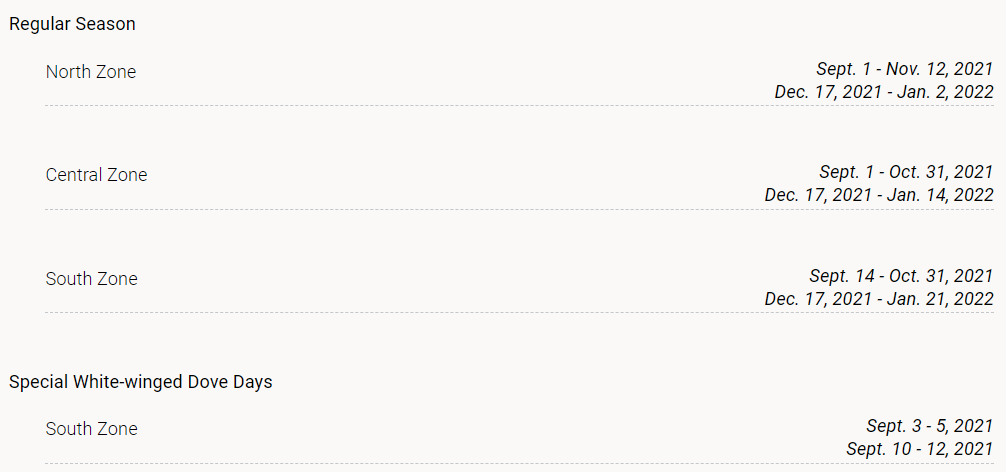This screenshot has height=472, width=1008.
Task: Click dashed divider below Central Zone row
Action: [519, 209]
